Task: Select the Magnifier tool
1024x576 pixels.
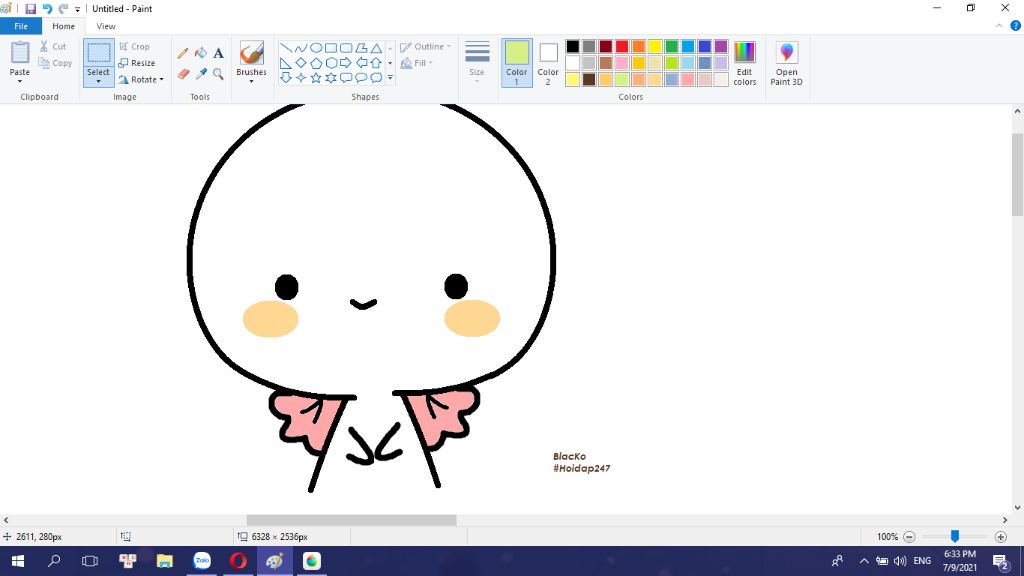Action: [218, 74]
